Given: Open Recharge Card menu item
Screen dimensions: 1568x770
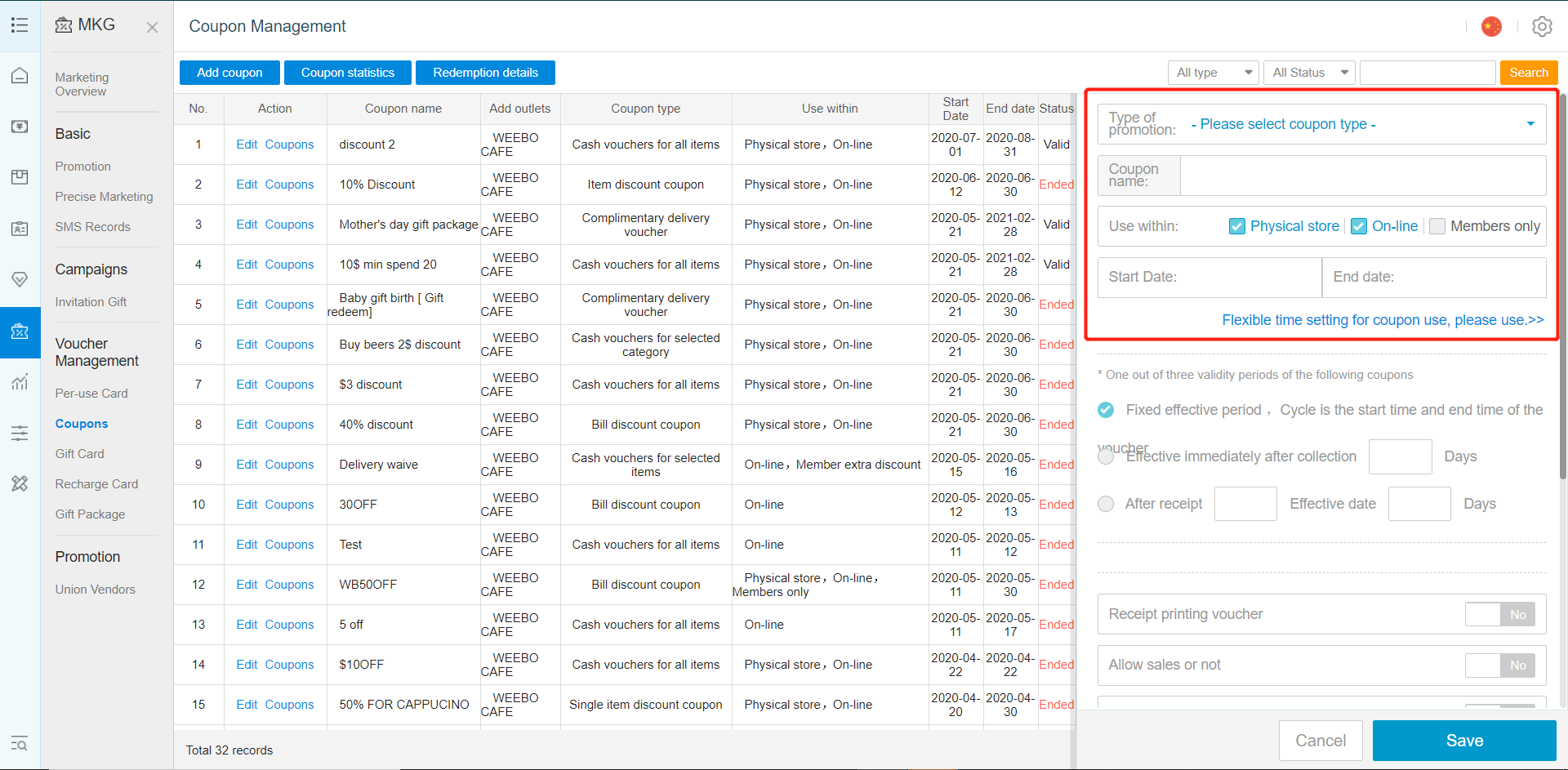Looking at the screenshot, I should (x=96, y=484).
